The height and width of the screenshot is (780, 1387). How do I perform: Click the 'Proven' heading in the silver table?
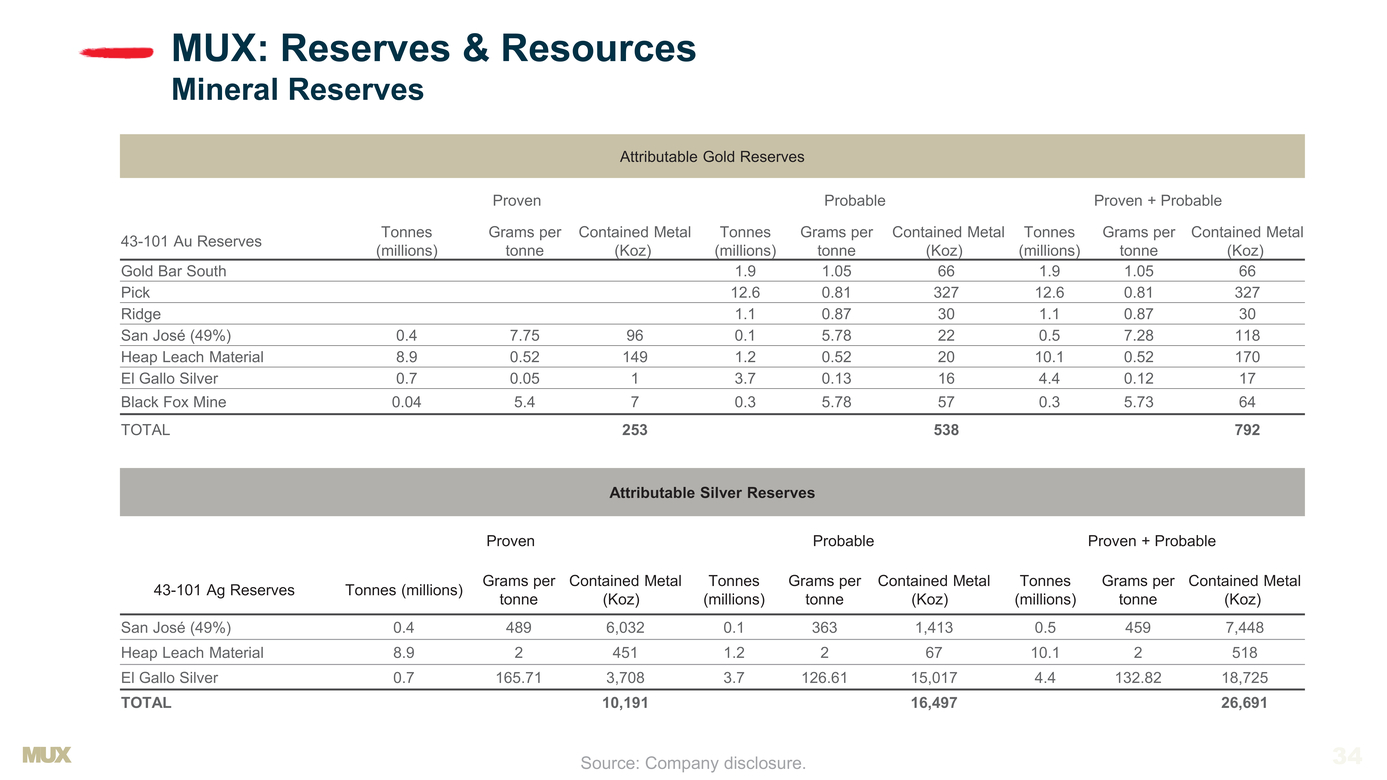tap(510, 541)
